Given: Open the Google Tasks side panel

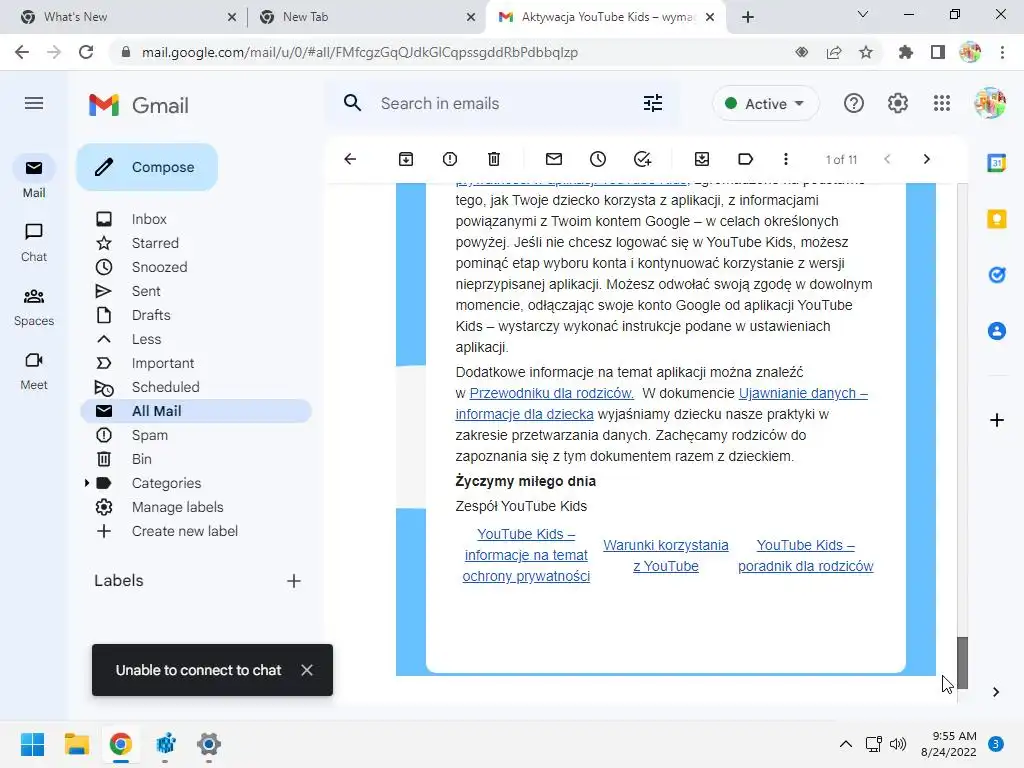Looking at the screenshot, I should (x=997, y=275).
